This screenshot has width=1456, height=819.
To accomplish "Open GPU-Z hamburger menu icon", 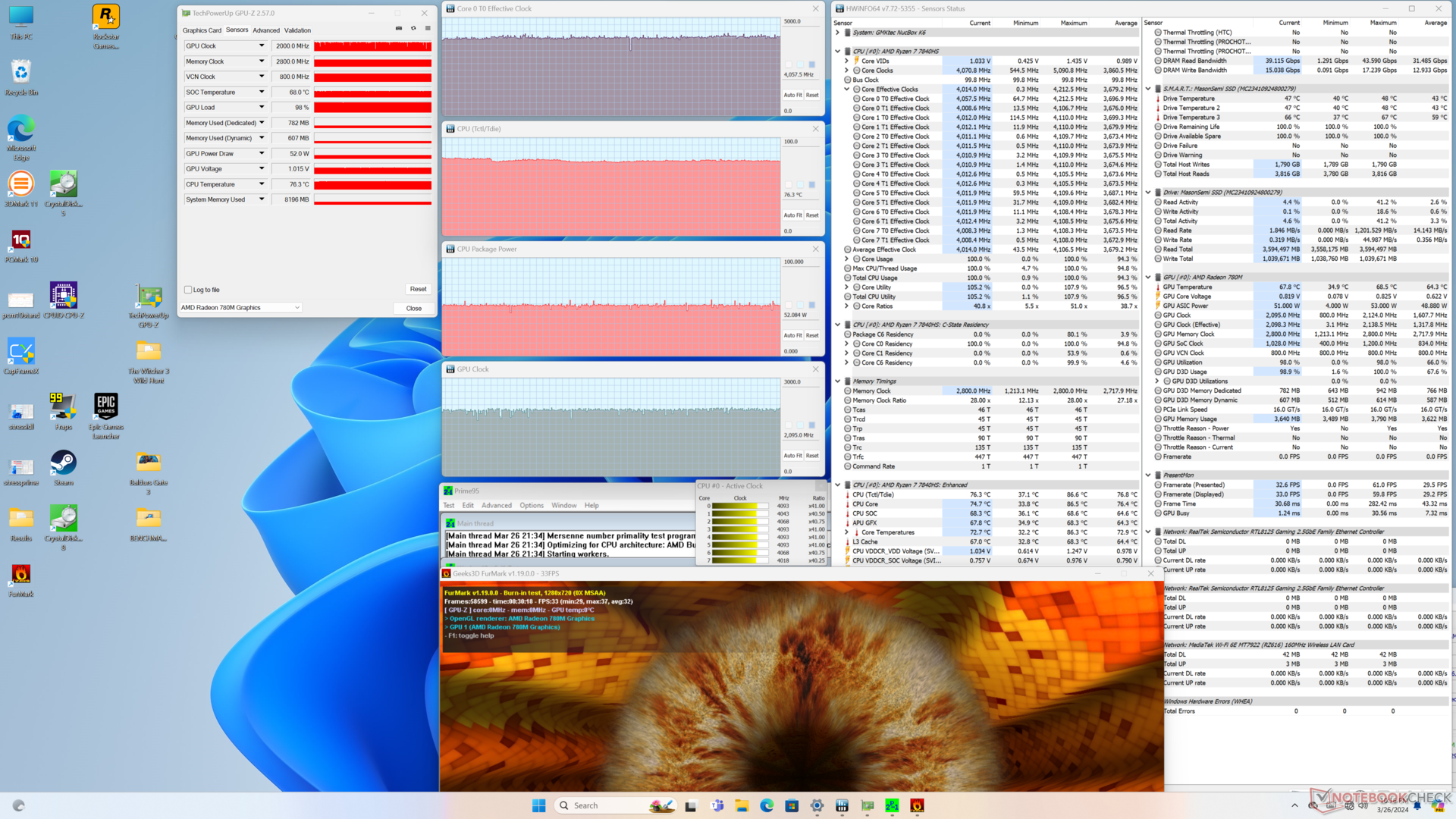I will point(428,29).
